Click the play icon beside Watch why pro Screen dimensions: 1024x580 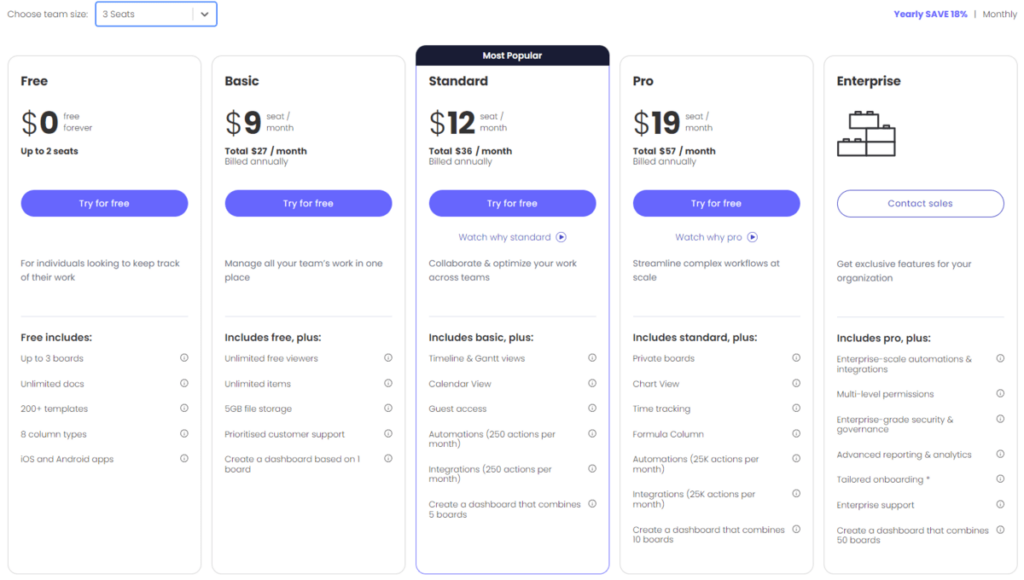pos(752,237)
